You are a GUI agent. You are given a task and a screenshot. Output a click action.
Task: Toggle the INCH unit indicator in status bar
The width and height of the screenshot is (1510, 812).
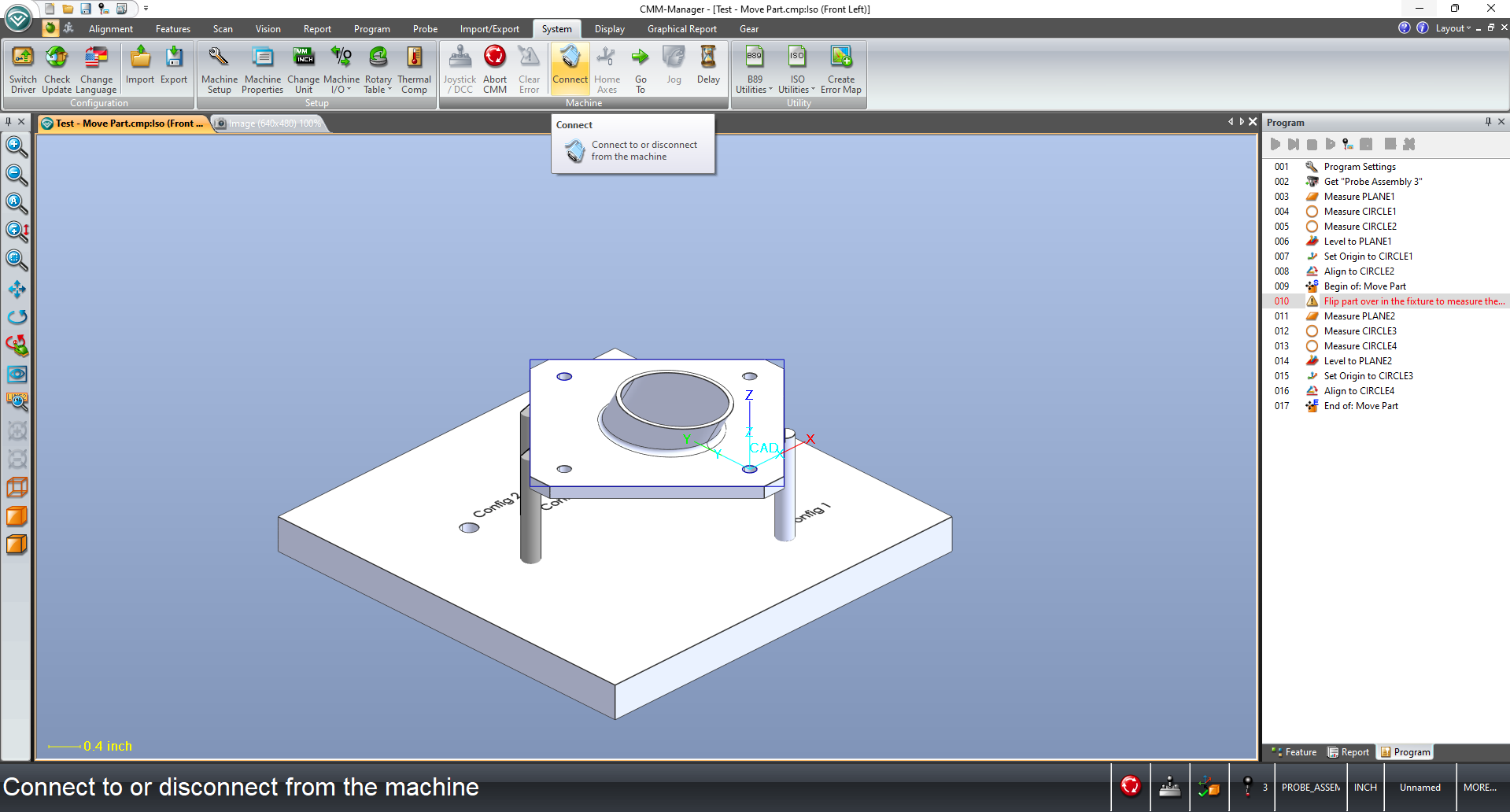(1365, 787)
